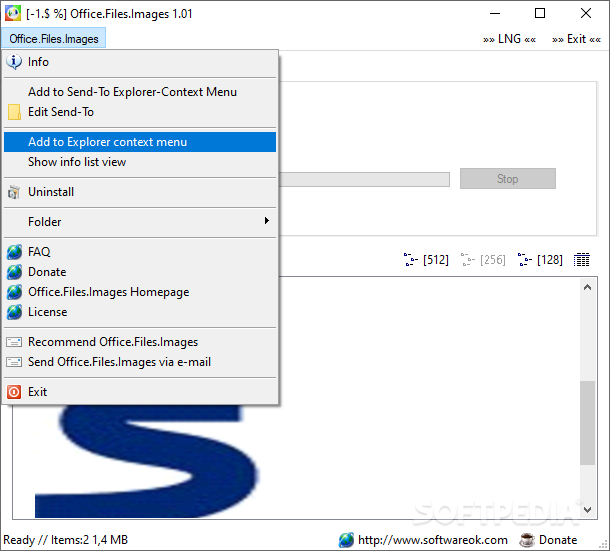Select Donate in the dropdown menu
The width and height of the screenshot is (610, 551).
pos(140,272)
